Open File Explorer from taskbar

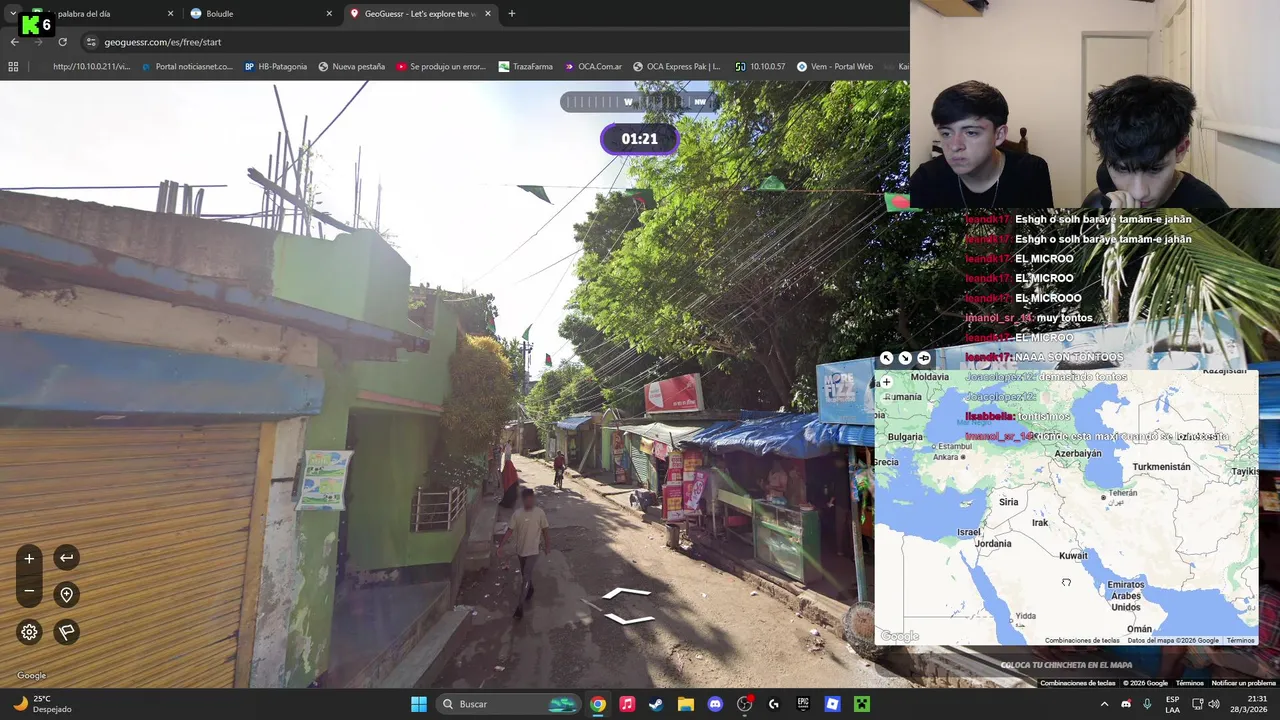[686, 704]
